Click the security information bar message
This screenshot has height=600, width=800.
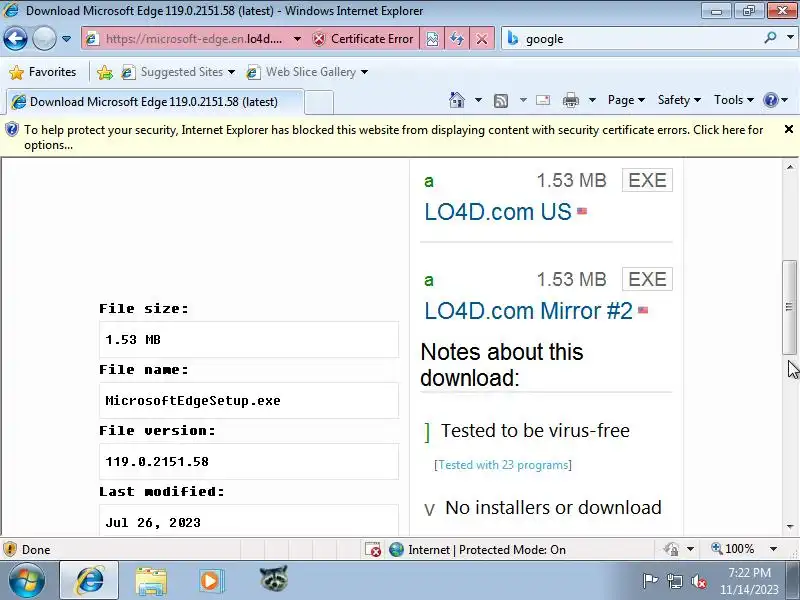[393, 137]
